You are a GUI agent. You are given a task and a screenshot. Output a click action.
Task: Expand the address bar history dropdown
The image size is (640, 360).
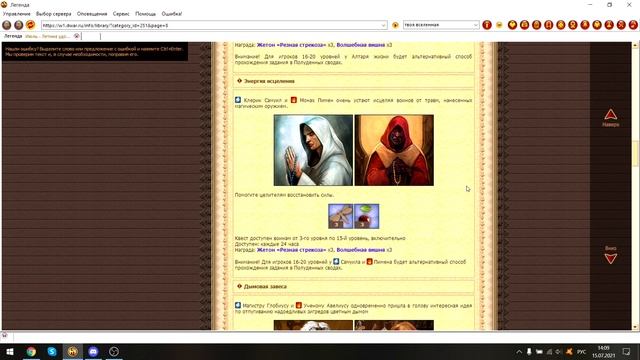(383, 25)
